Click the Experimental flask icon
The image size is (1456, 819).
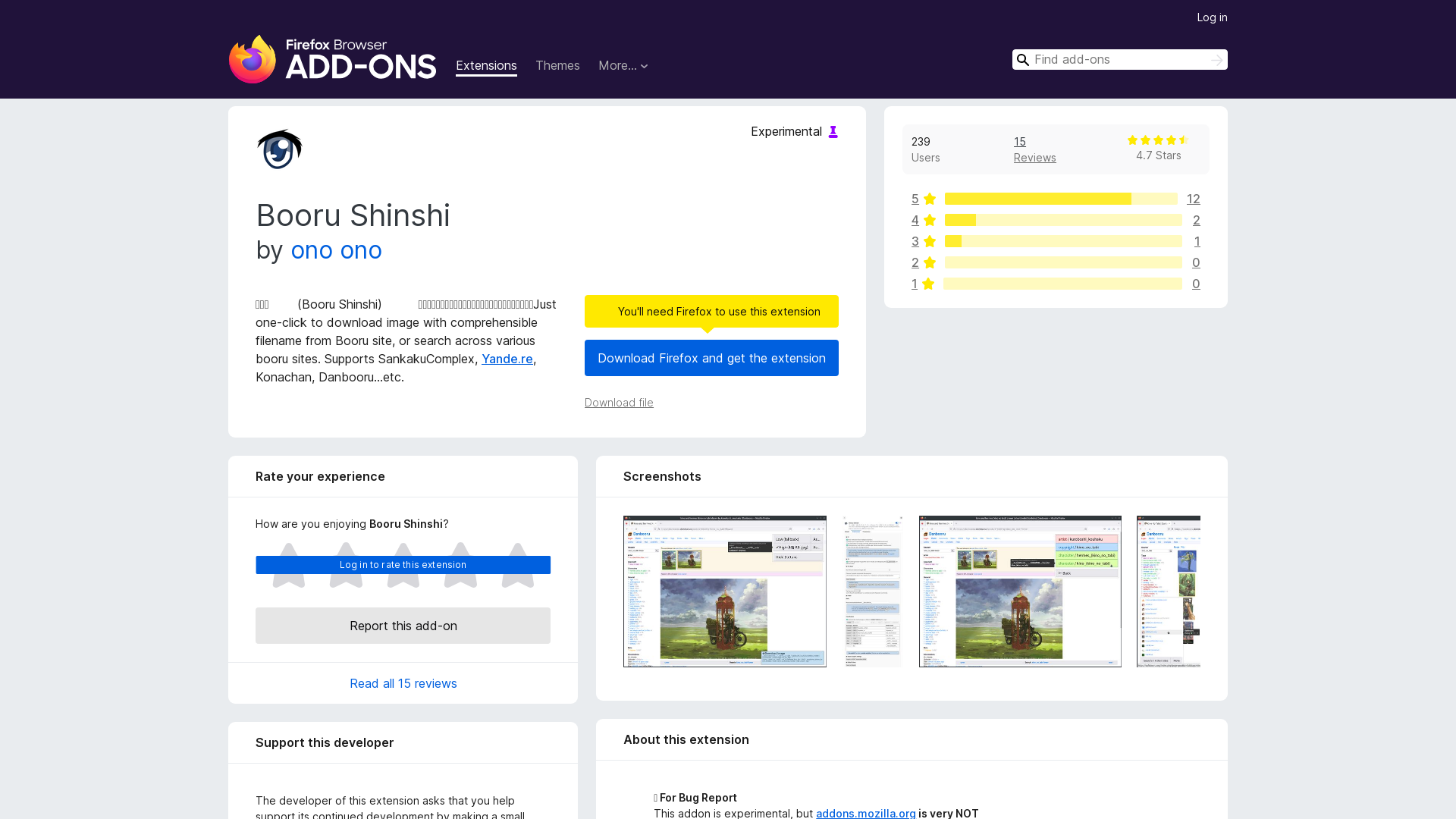tap(833, 132)
